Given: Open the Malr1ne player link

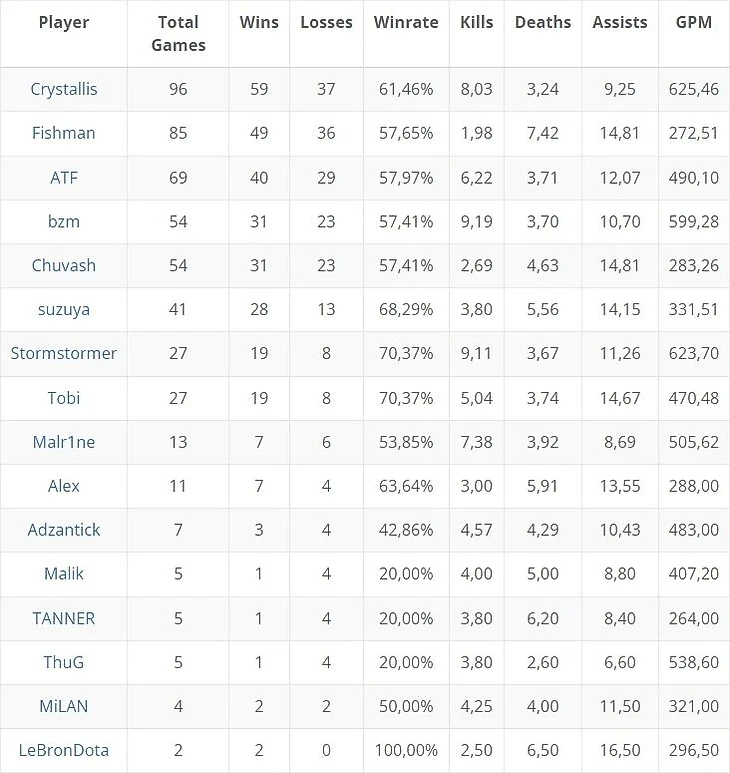Looking at the screenshot, I should point(64,442).
